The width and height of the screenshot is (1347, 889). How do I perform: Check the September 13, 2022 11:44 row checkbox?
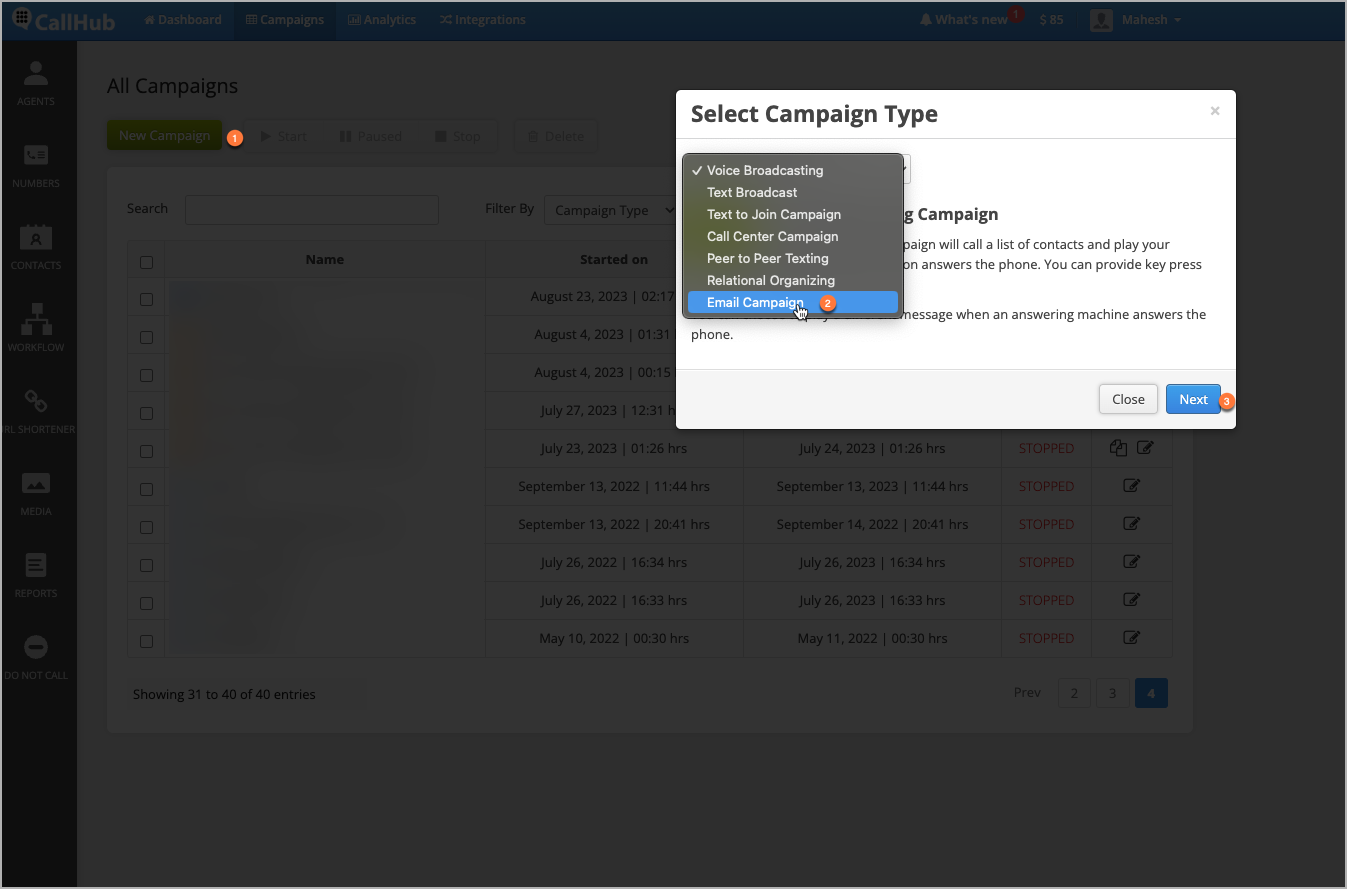147,489
